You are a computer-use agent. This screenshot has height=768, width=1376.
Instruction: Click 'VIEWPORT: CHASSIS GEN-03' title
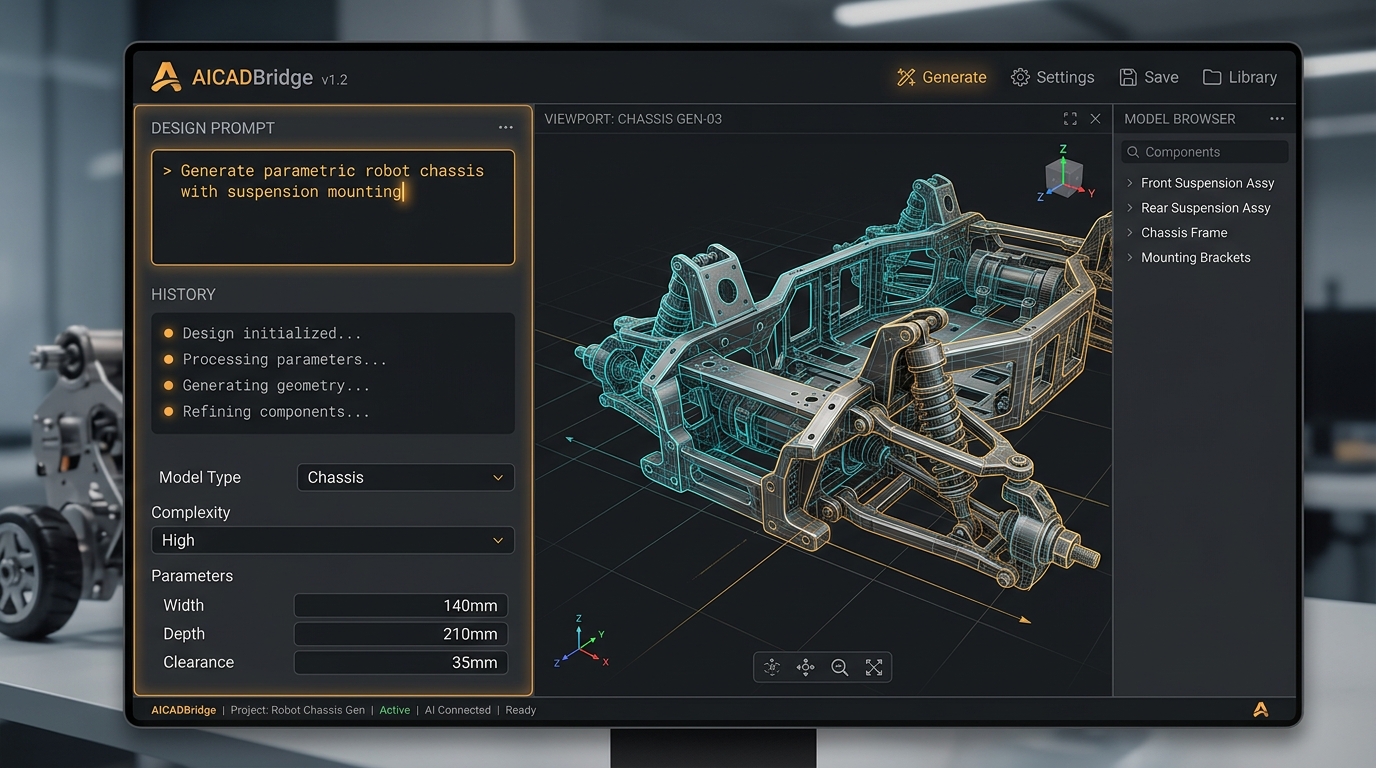[x=633, y=118]
